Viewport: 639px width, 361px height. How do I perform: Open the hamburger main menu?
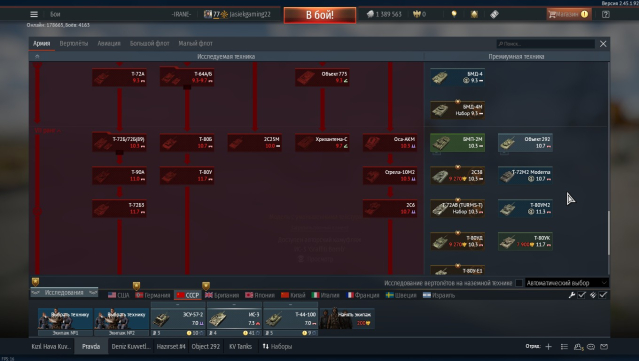34,14
